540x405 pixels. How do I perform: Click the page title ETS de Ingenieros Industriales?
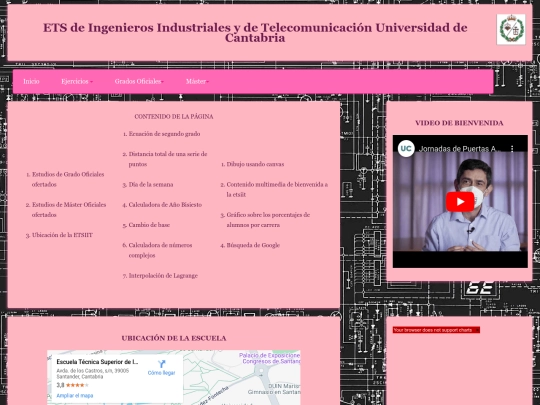tap(255, 32)
